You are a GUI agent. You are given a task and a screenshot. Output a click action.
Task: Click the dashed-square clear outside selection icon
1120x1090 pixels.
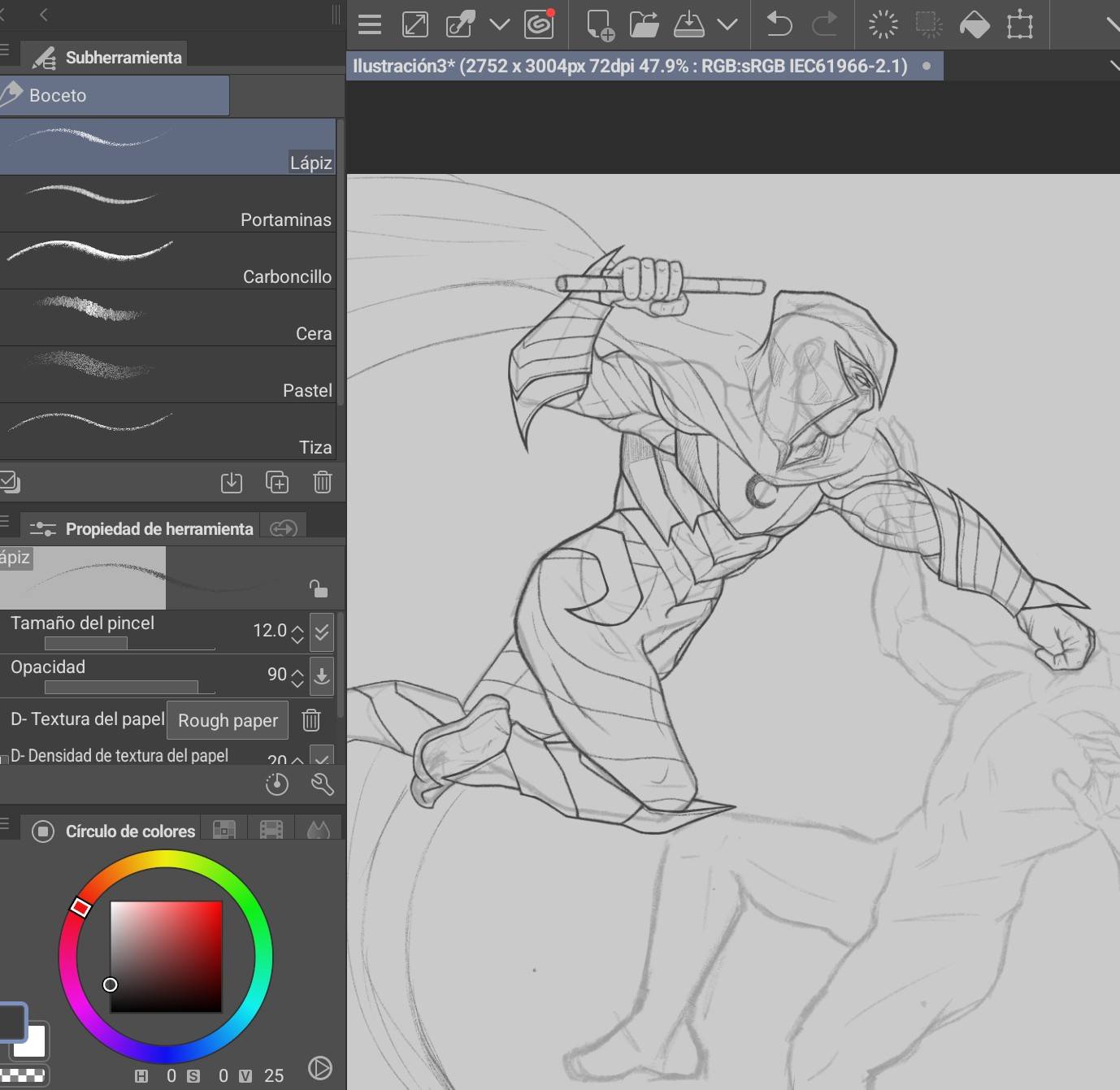point(928,24)
